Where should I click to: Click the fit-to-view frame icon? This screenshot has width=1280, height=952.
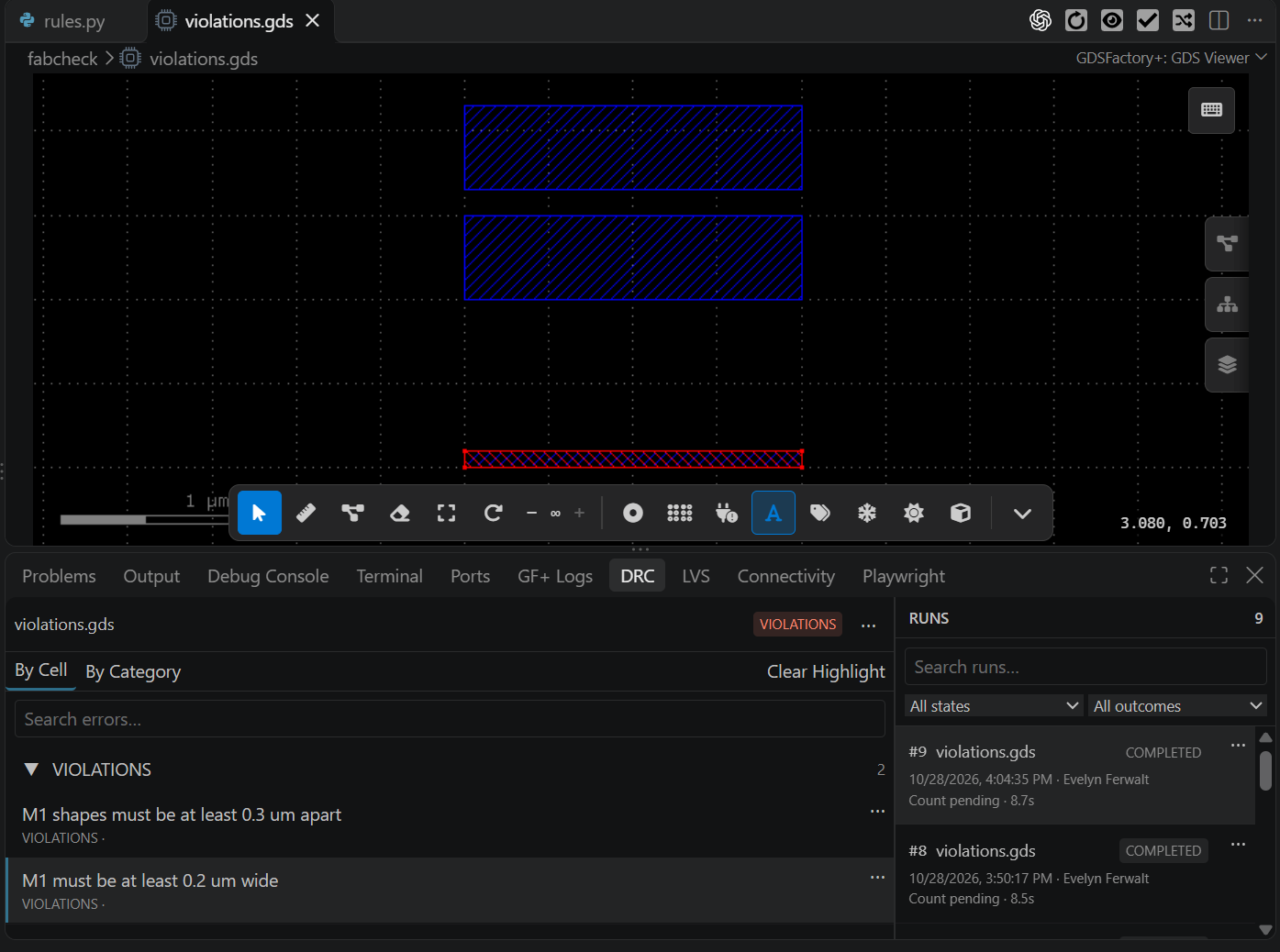click(x=446, y=513)
